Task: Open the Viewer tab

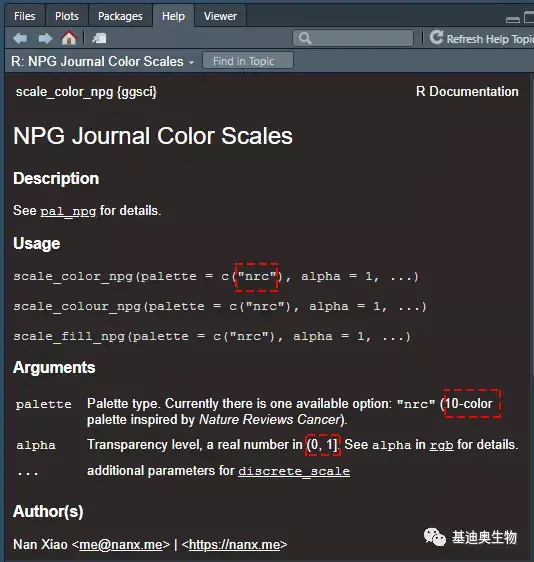Action: [x=220, y=16]
